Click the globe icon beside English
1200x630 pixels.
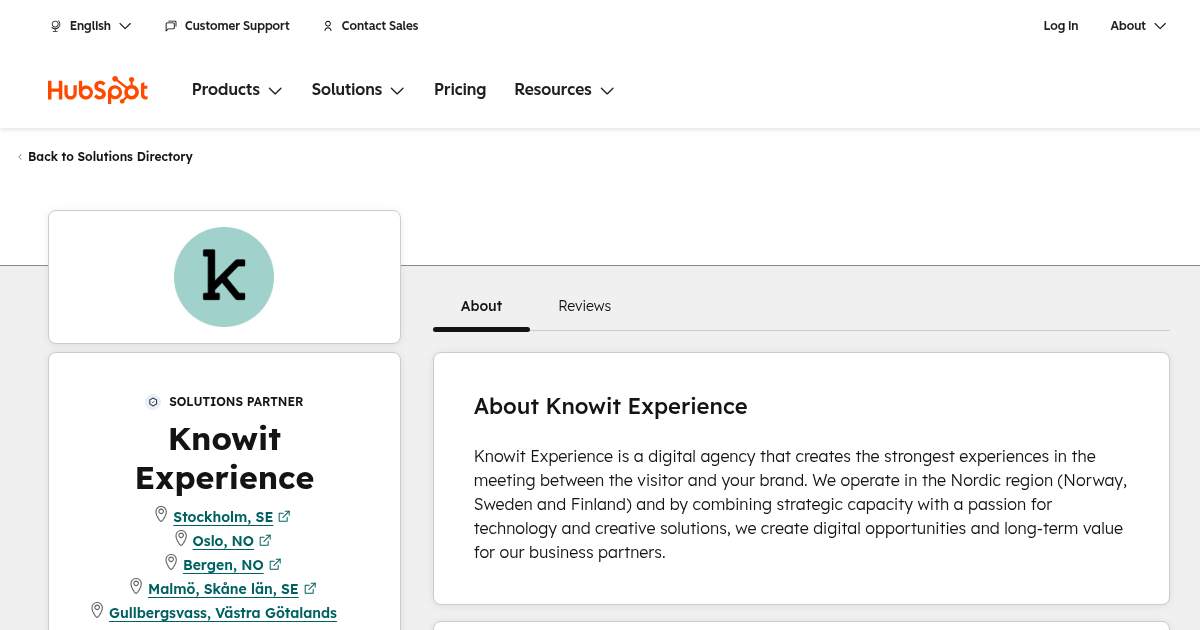pos(56,26)
